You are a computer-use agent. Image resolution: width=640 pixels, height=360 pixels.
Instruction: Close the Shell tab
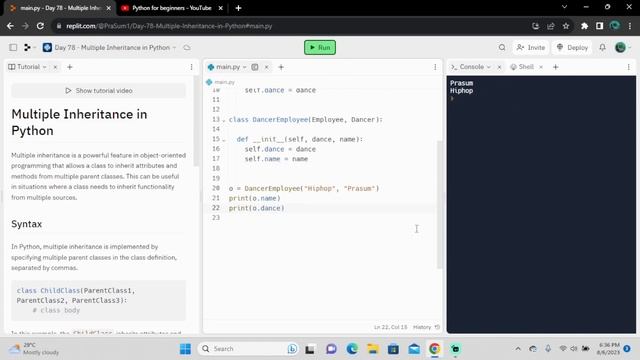point(541,67)
